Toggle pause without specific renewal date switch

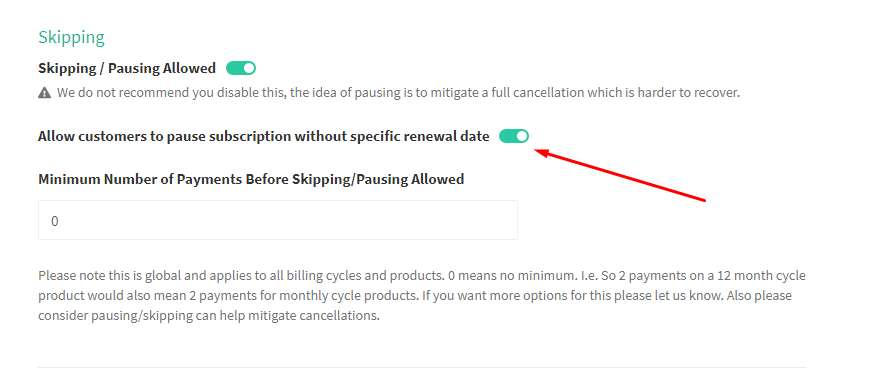pyautogui.click(x=514, y=136)
